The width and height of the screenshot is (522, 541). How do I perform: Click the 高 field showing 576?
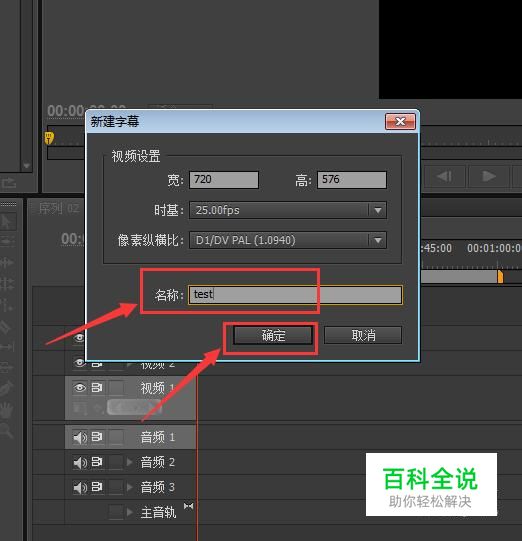point(352,180)
